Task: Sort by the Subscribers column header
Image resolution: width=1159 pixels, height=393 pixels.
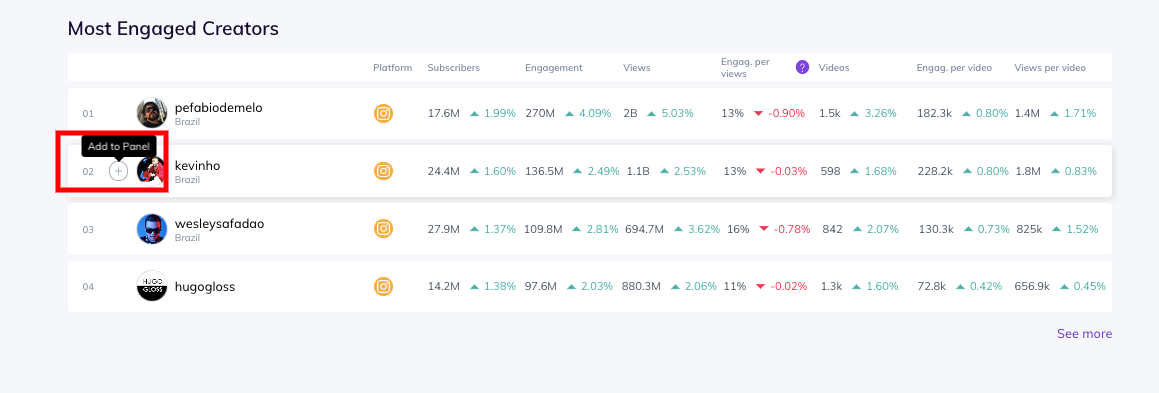Action: pyautogui.click(x=454, y=68)
